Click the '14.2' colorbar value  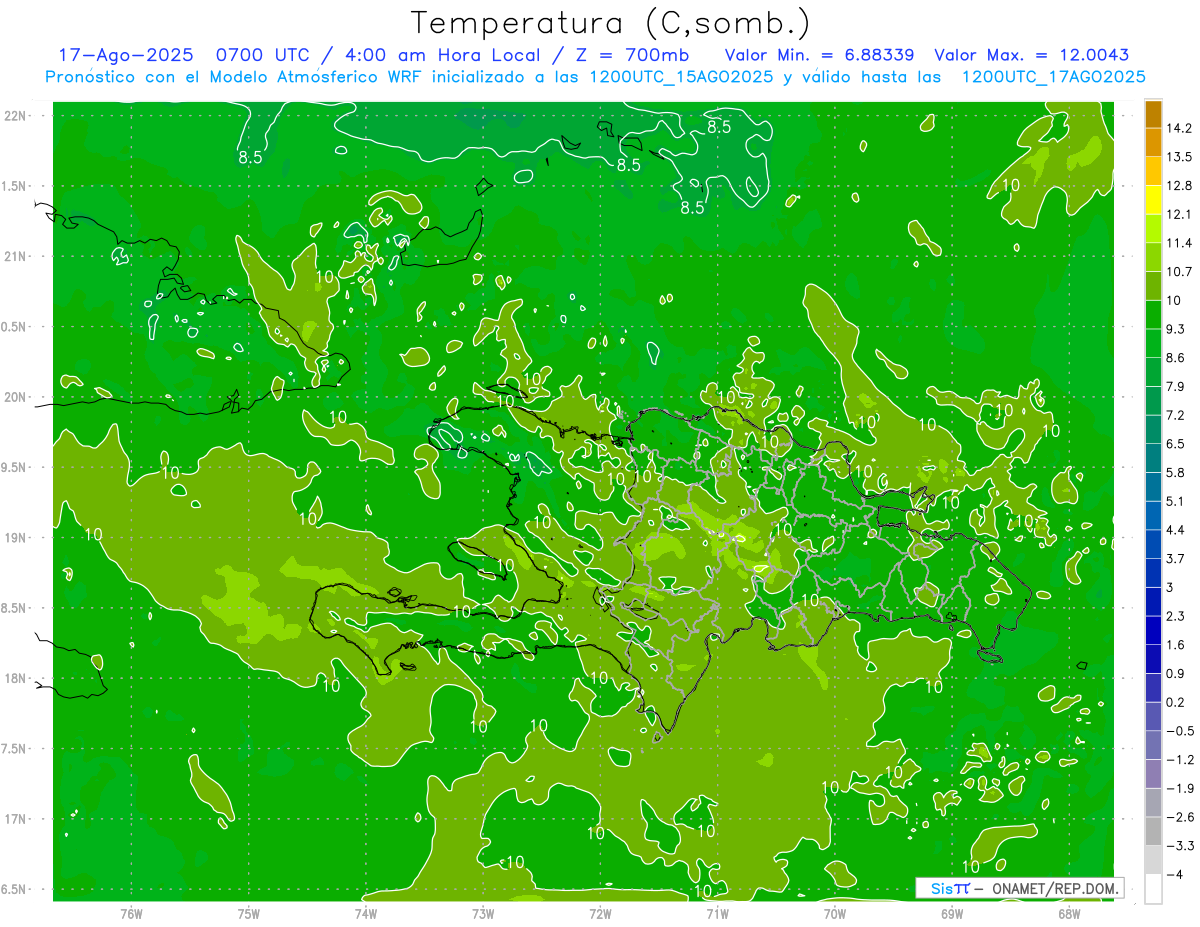coord(1179,128)
